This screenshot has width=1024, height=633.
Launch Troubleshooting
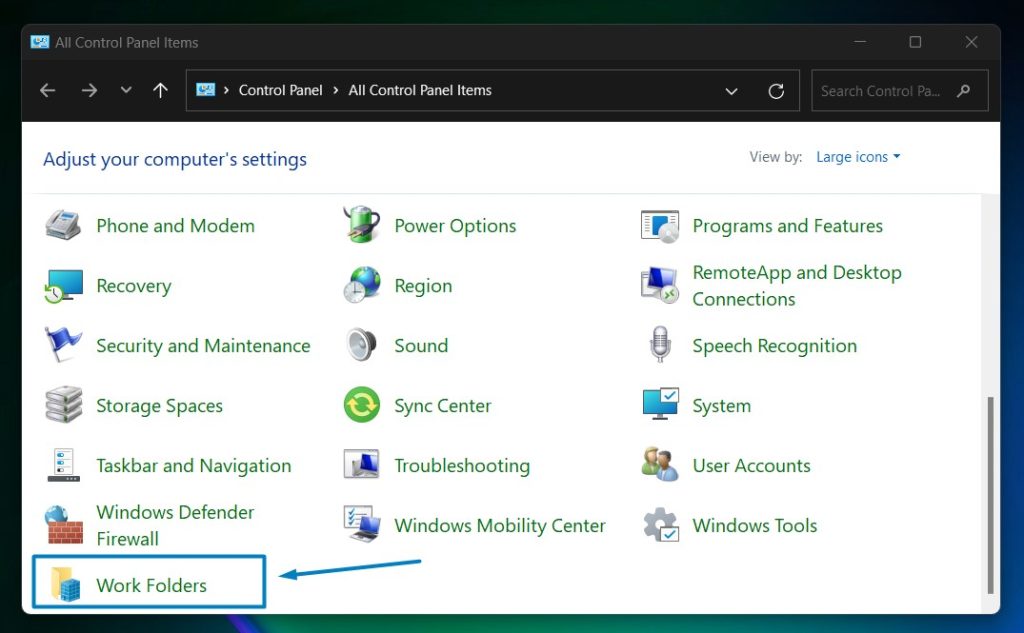click(462, 466)
